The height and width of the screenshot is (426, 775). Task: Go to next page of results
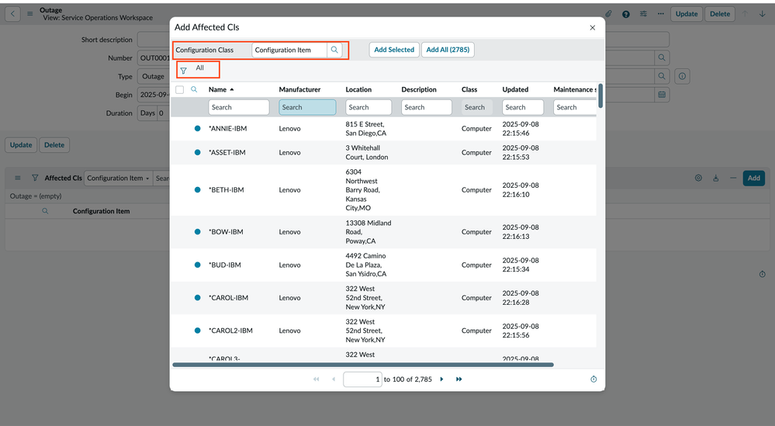tap(441, 379)
